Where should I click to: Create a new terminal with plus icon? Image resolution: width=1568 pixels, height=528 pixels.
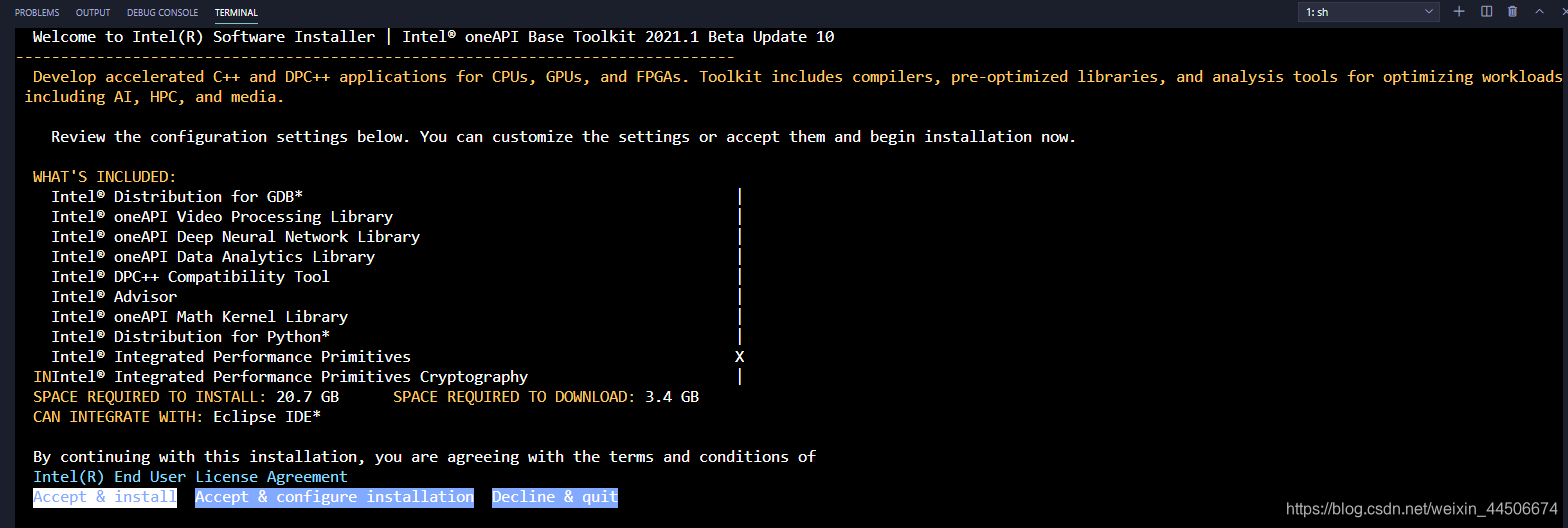(x=1459, y=12)
